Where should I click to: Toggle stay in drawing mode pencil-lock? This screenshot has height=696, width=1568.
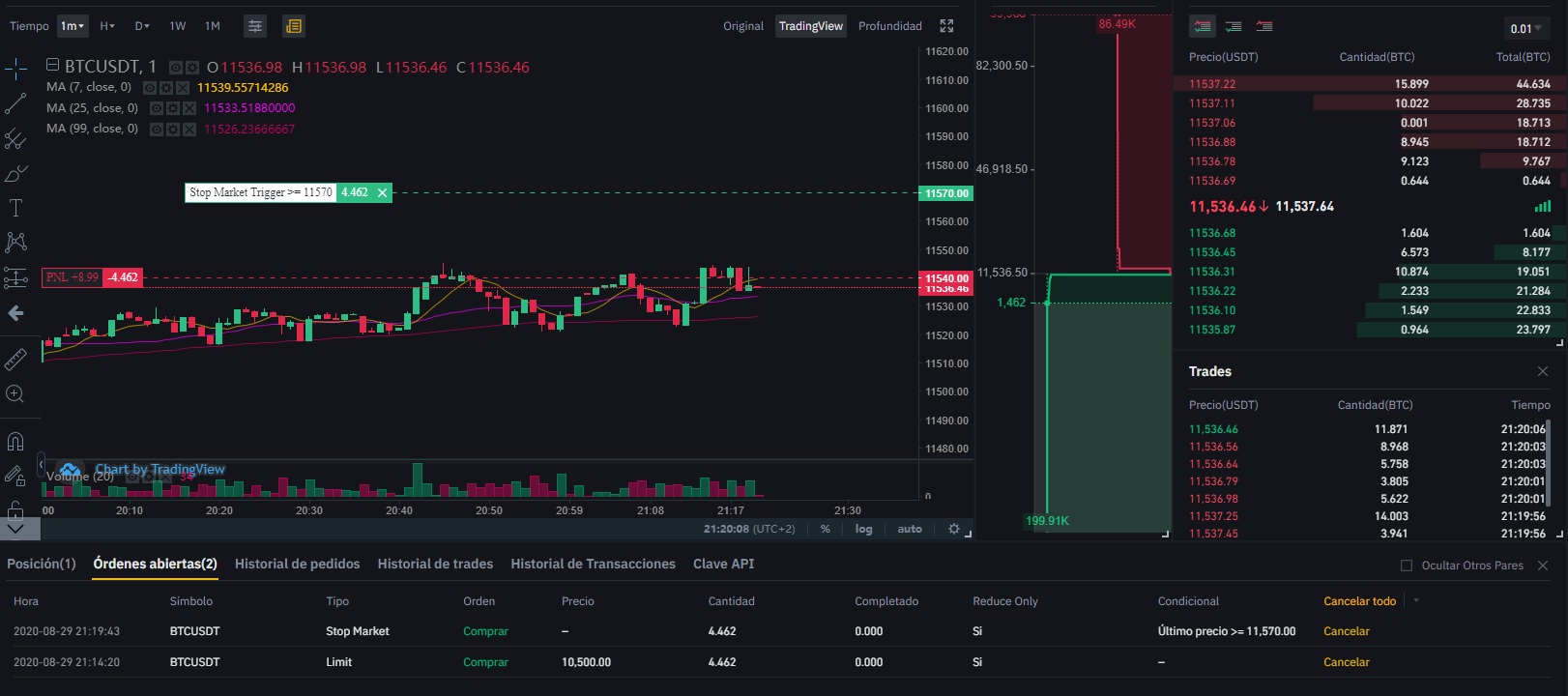[x=15, y=475]
